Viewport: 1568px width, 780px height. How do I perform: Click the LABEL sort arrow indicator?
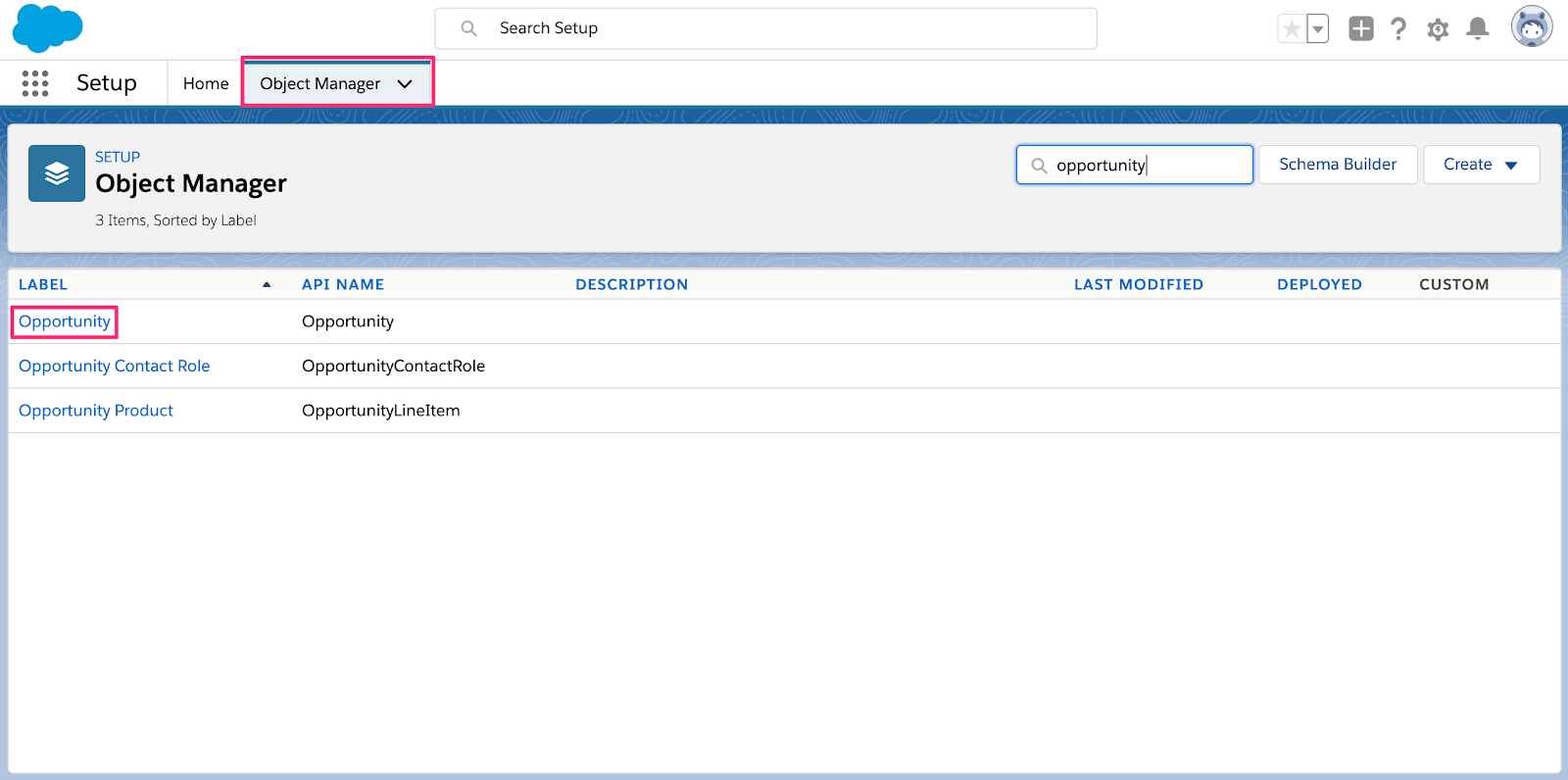click(x=267, y=284)
